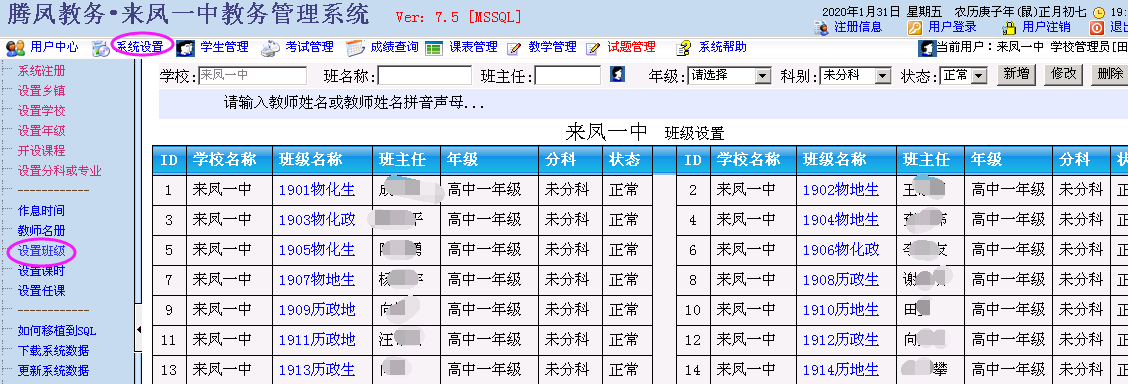Select 开设课程 in the sidebar
The width and height of the screenshot is (1128, 384).
[x=41, y=151]
